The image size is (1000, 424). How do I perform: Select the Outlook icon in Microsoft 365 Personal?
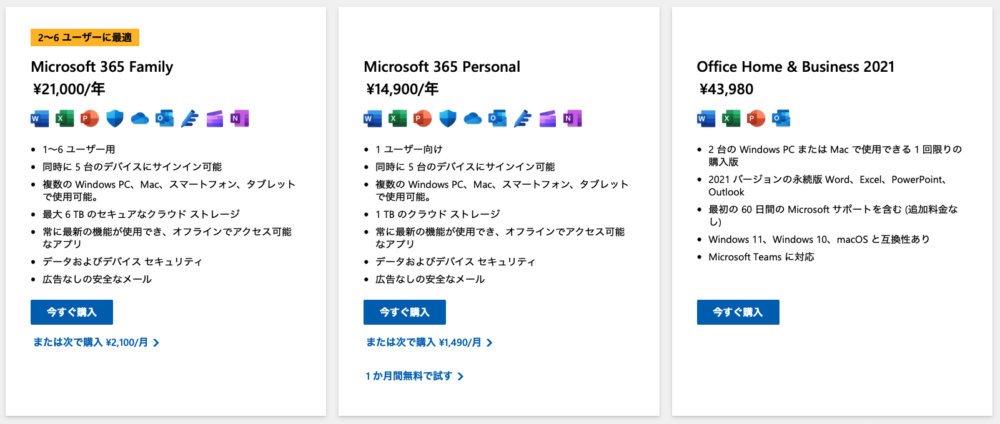point(497,118)
